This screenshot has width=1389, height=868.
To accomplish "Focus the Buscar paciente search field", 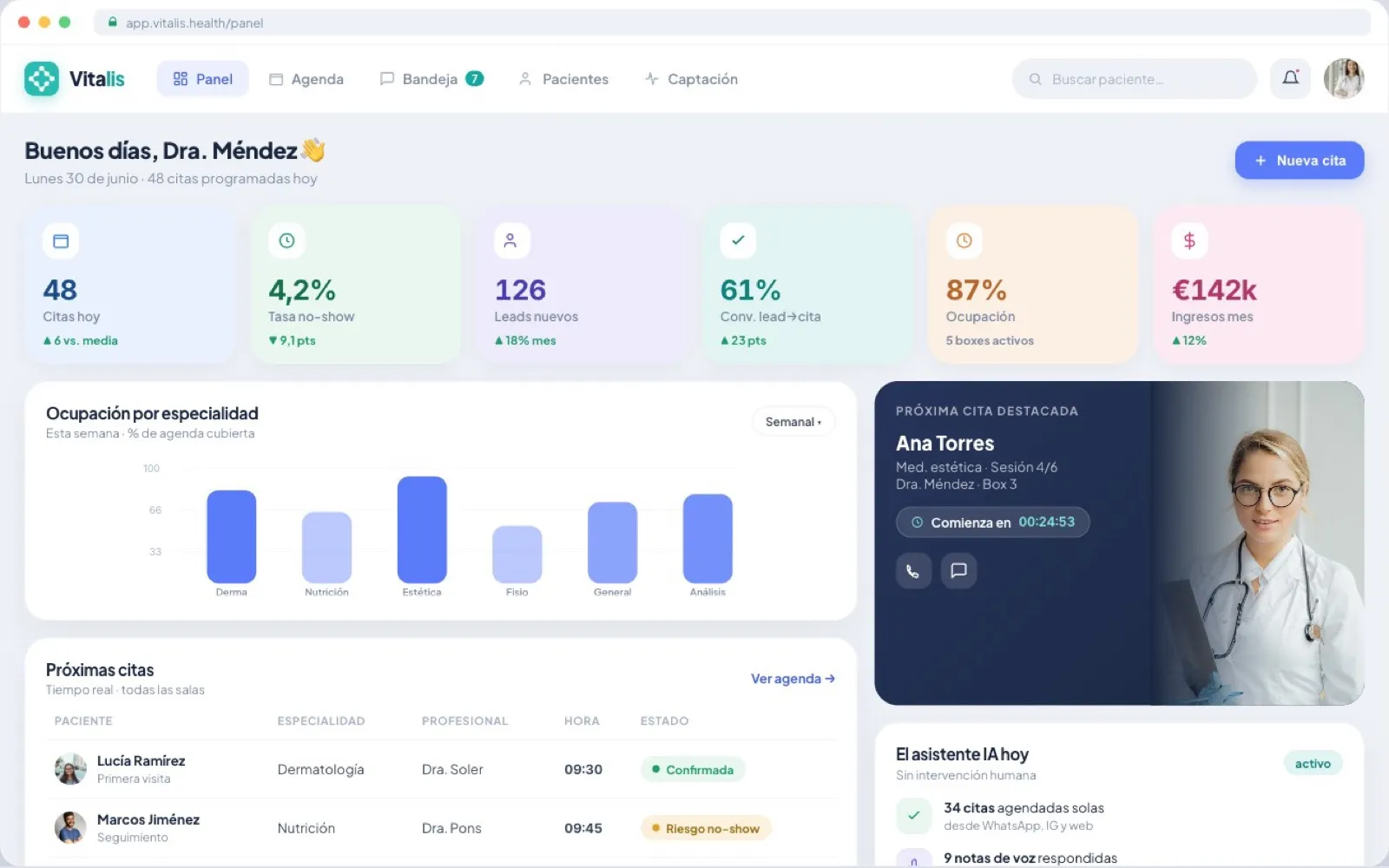I will 1134,79.
